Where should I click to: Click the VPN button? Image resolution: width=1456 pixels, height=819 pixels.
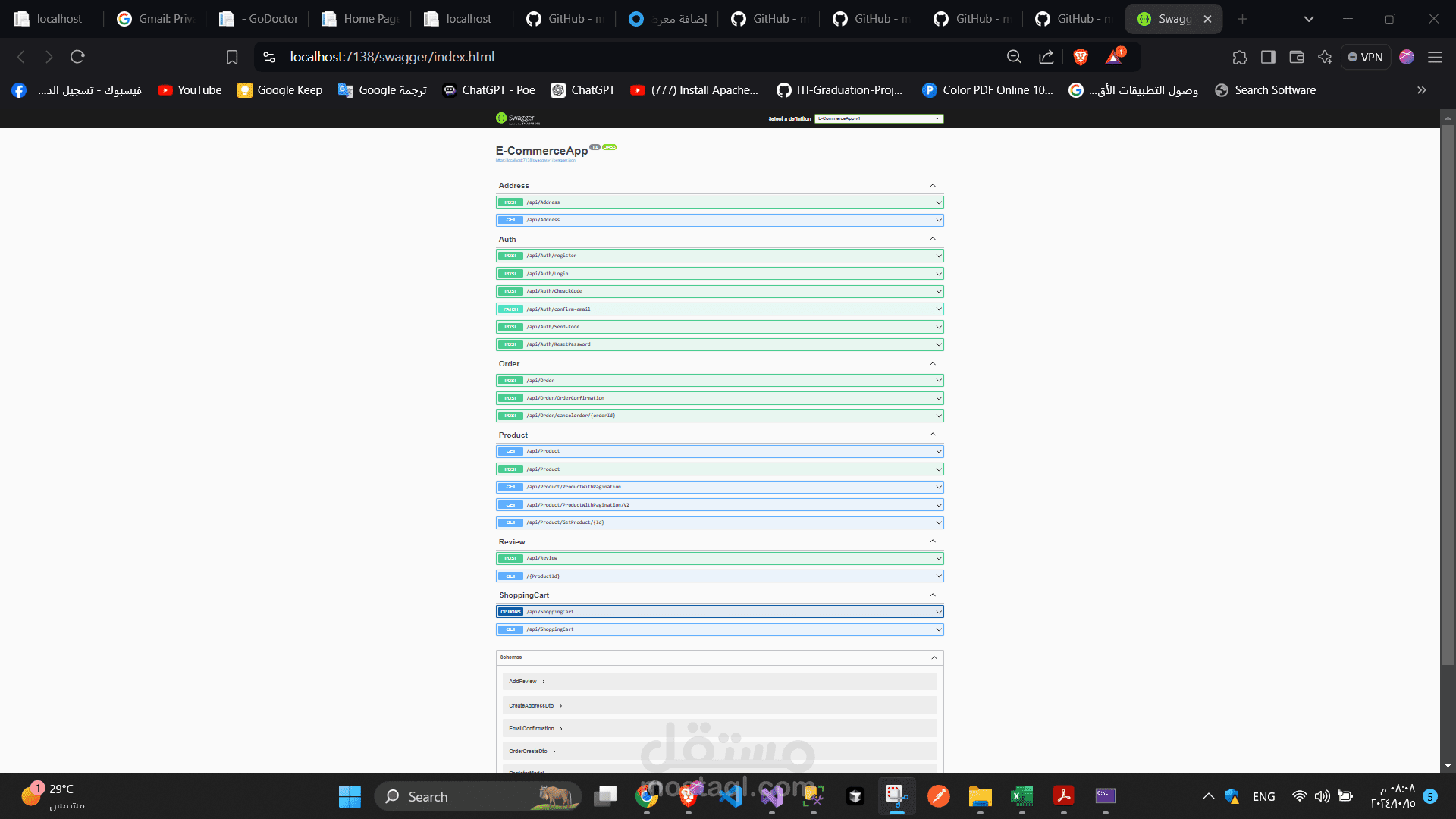pos(1366,57)
